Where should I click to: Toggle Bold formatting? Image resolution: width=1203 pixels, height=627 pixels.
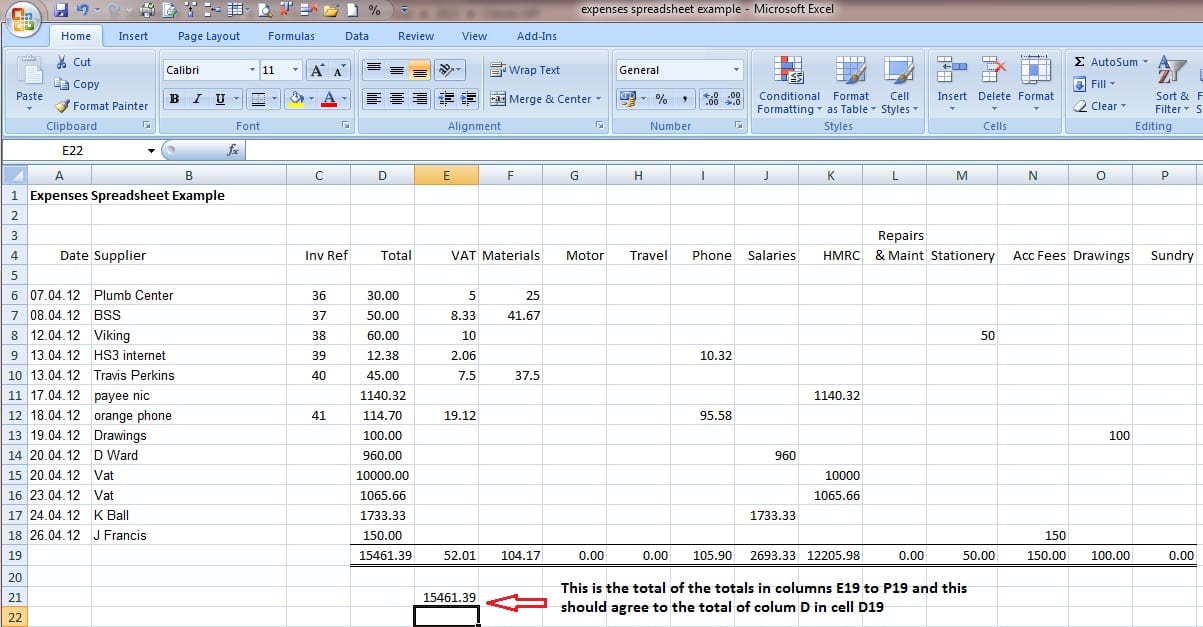[174, 98]
